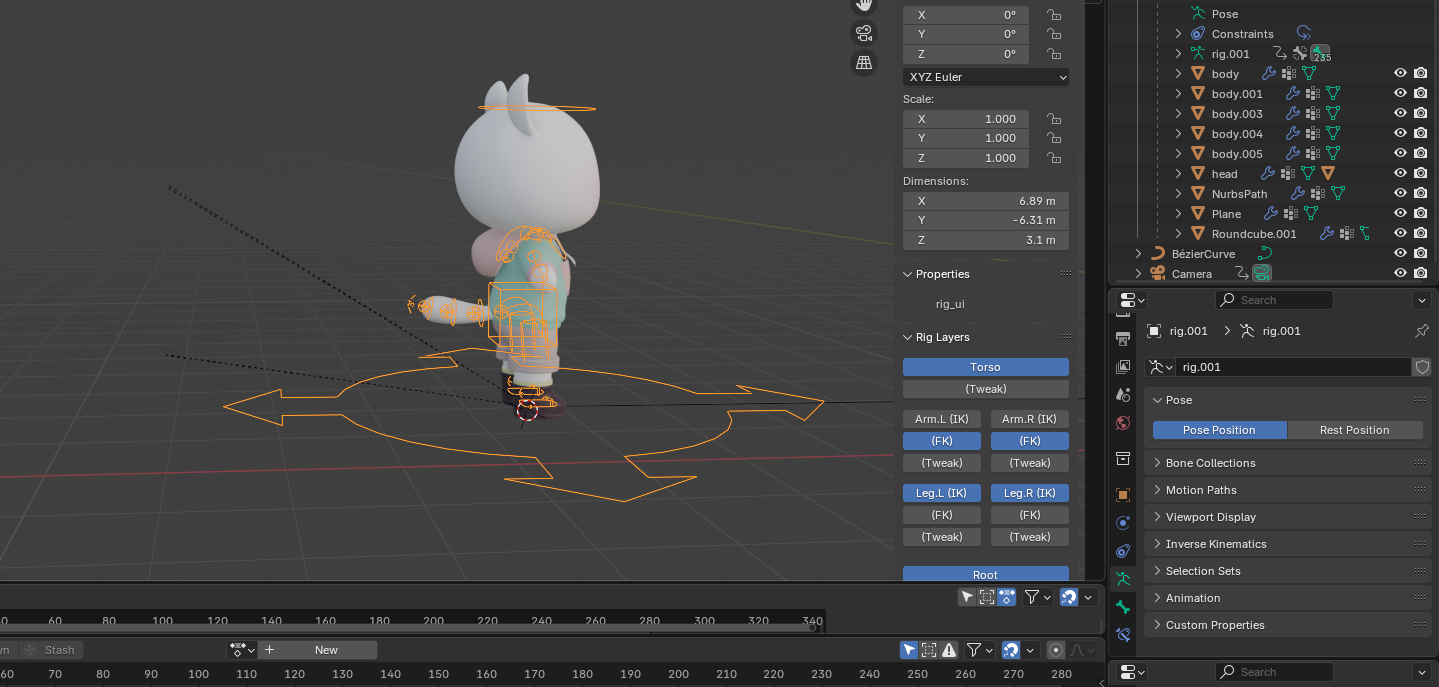
Task: Select Pose Position
Action: coord(1219,430)
